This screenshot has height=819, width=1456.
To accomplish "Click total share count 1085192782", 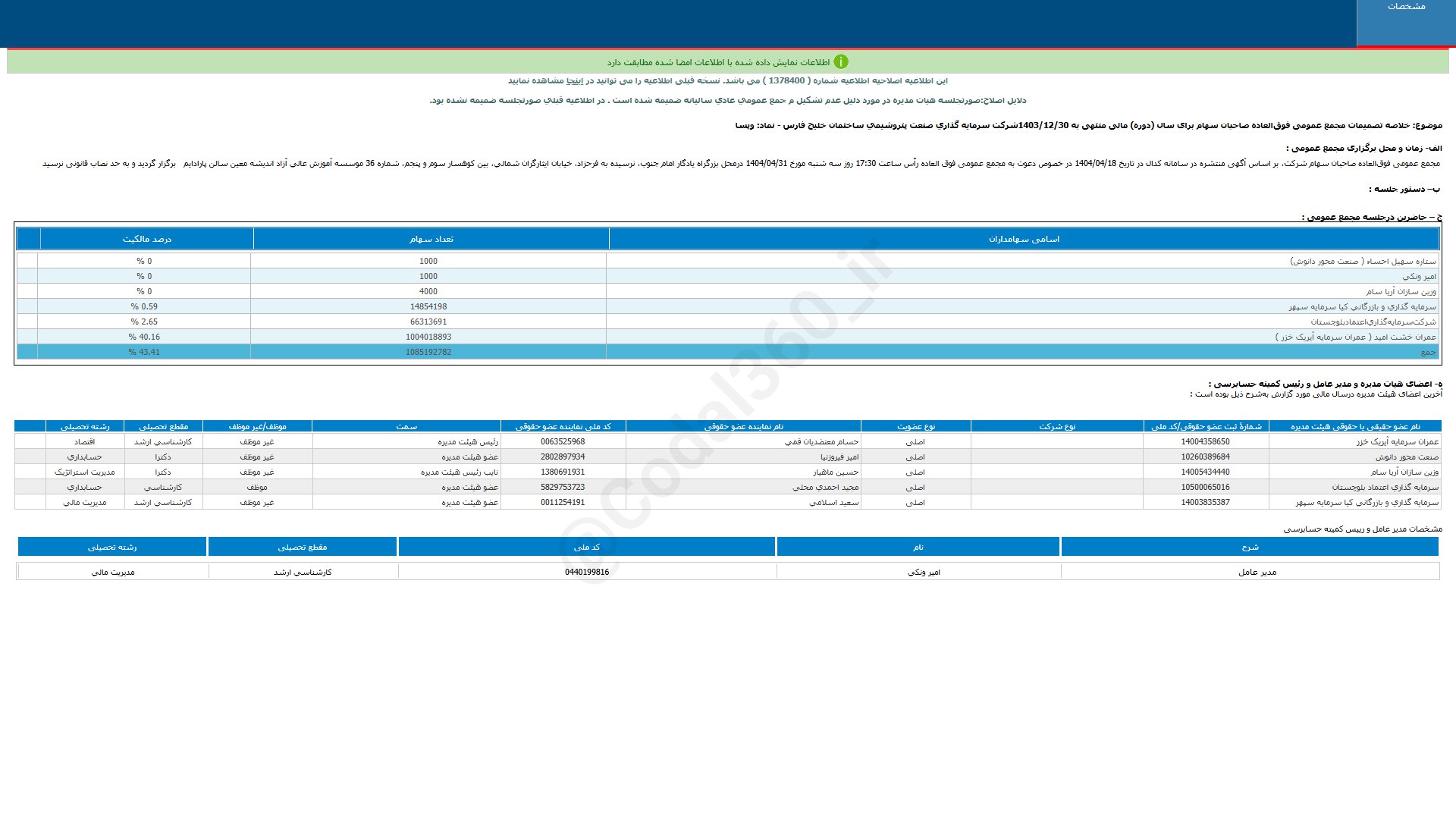I will pos(428,352).
